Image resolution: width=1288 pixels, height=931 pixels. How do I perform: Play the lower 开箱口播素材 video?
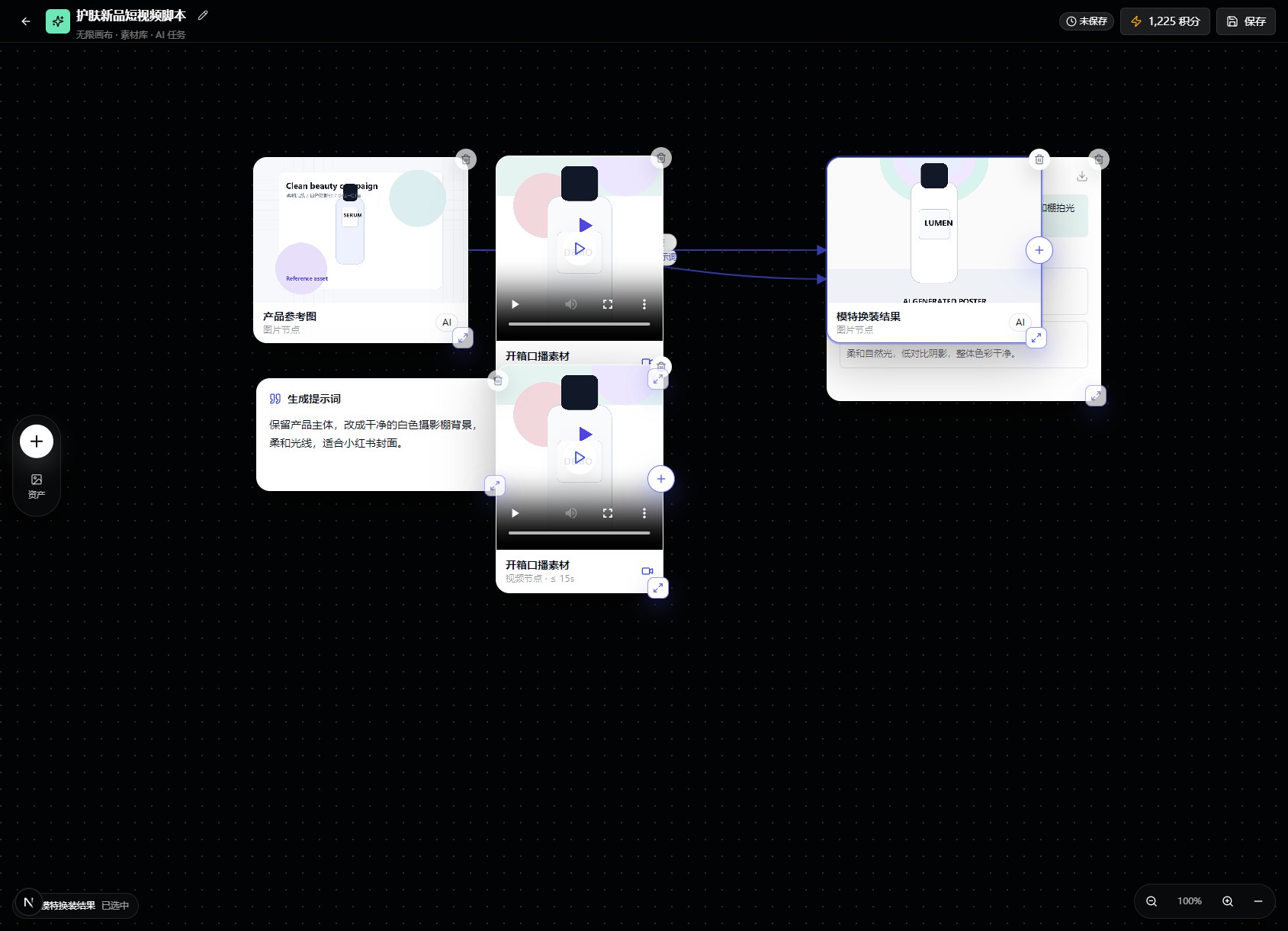pyautogui.click(x=515, y=513)
